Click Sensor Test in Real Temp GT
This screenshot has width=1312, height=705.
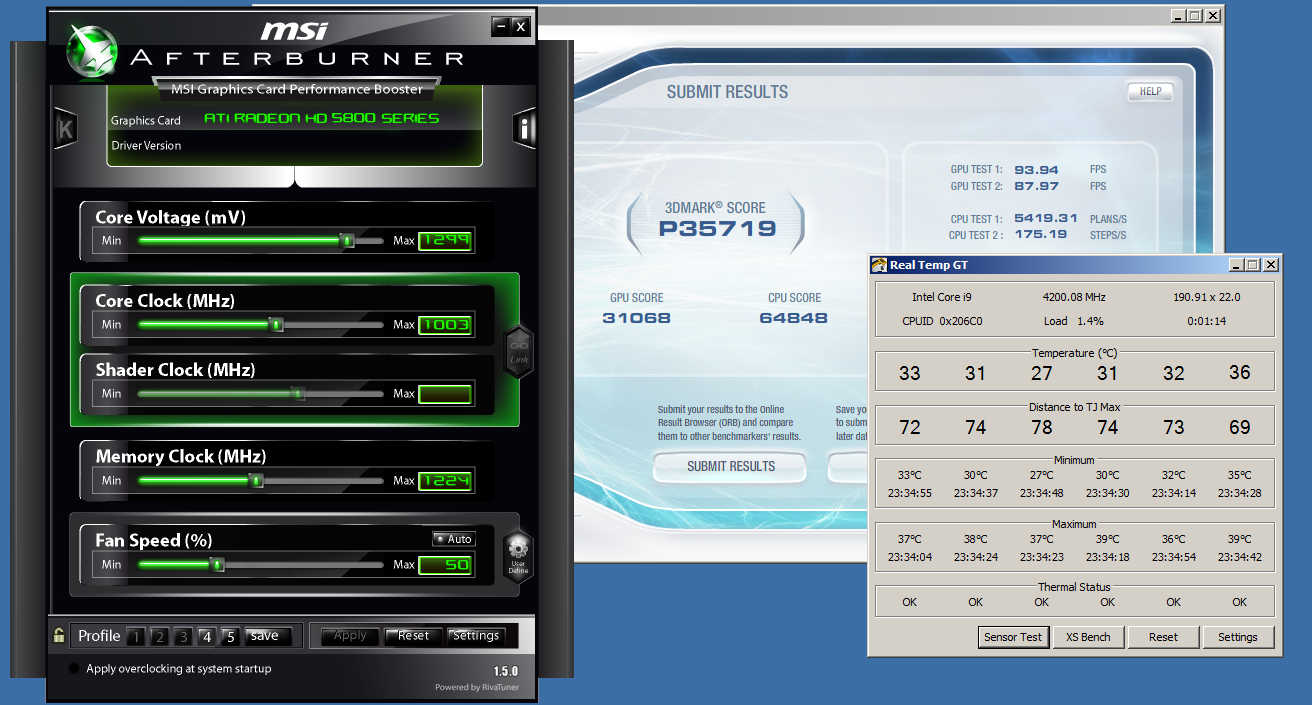(x=1013, y=637)
